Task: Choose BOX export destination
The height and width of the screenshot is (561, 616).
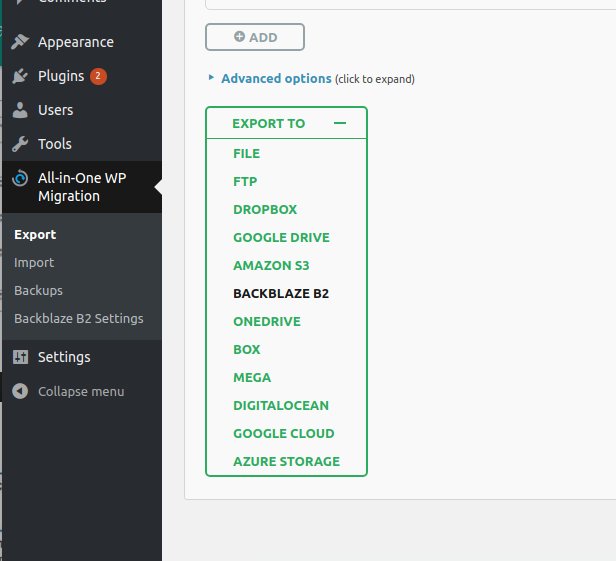Action: click(247, 350)
